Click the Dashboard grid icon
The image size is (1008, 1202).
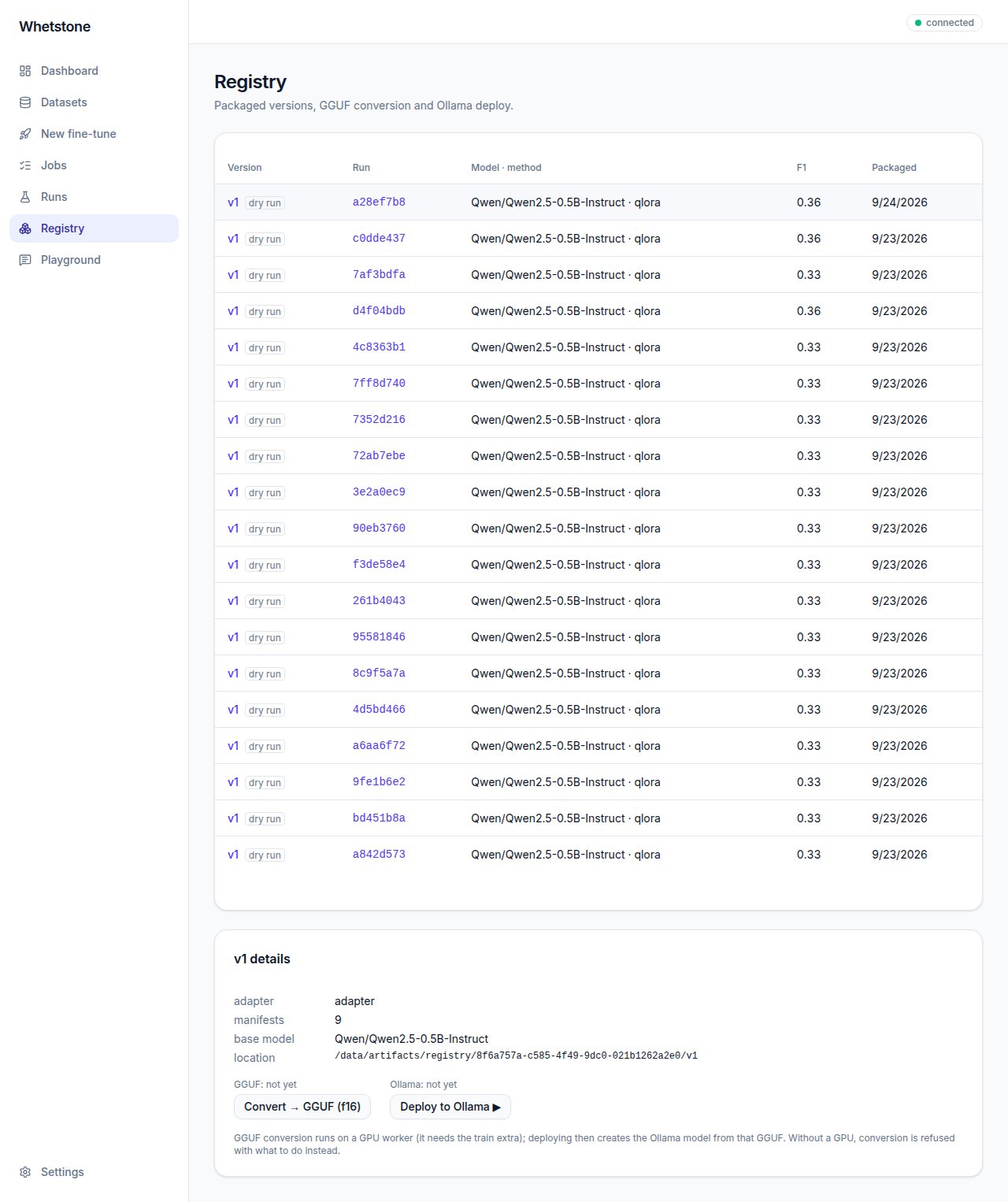pyautogui.click(x=25, y=71)
